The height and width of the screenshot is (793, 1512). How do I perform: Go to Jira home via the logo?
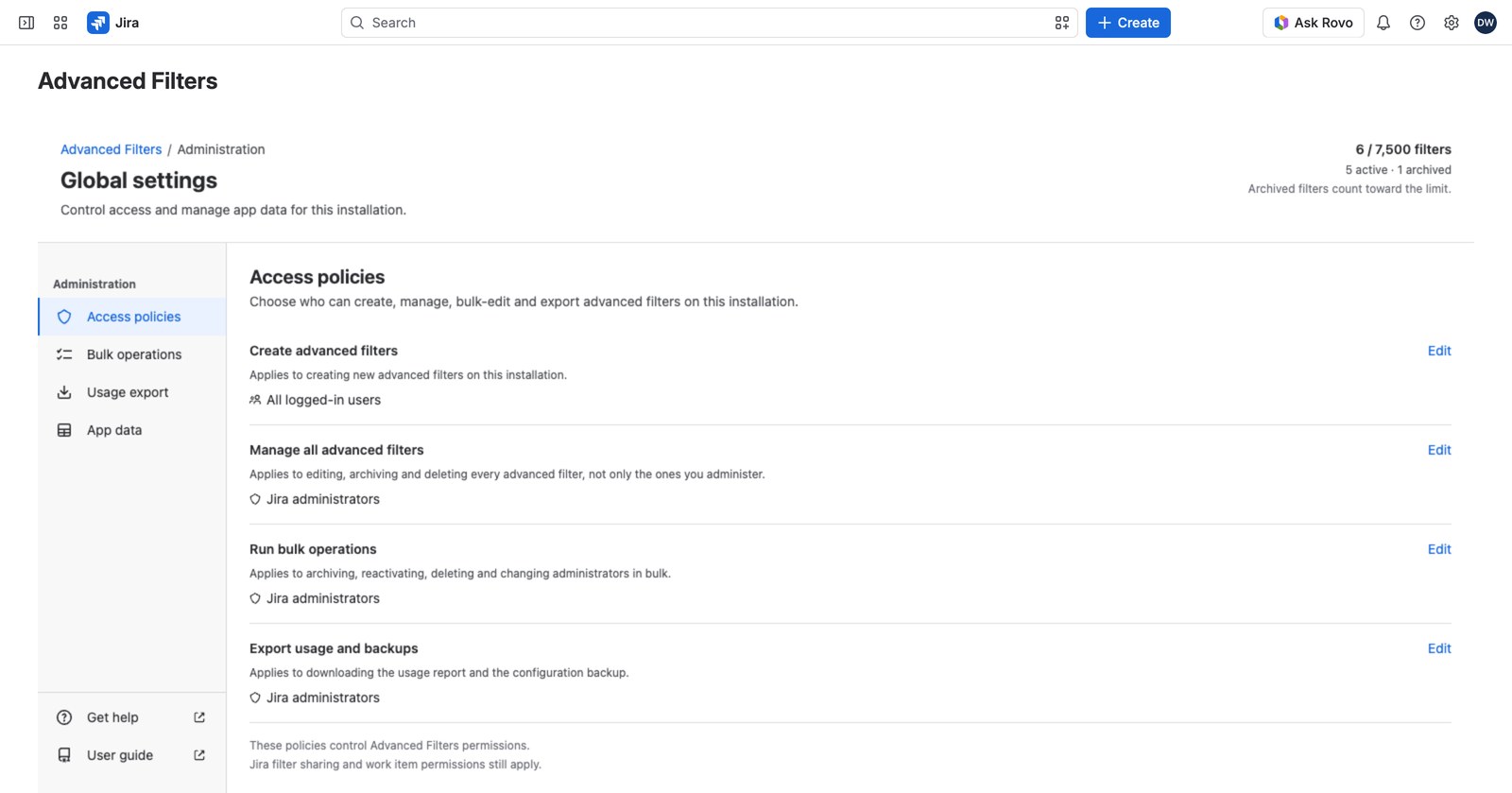point(113,23)
